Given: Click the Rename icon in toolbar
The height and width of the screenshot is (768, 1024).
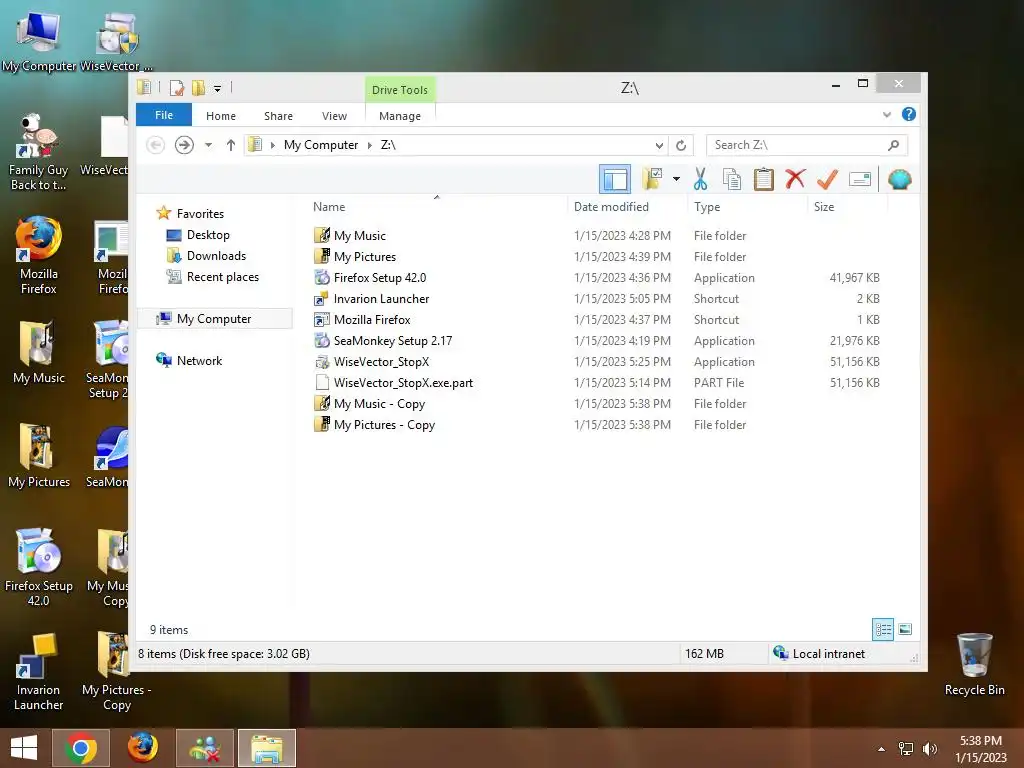Looking at the screenshot, I should click(859, 179).
